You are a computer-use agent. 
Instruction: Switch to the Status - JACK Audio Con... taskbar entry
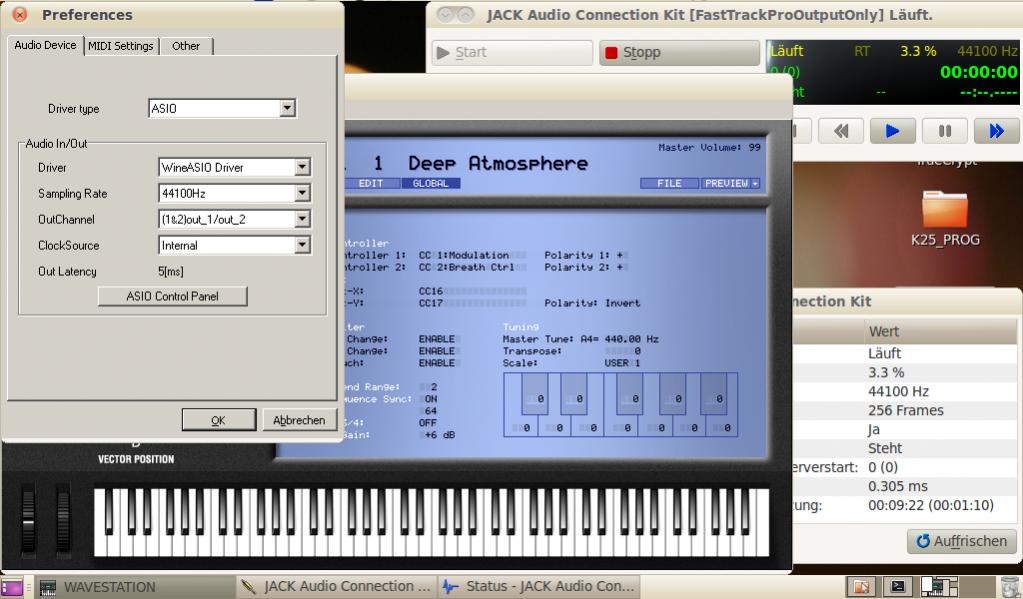[x=540, y=587]
